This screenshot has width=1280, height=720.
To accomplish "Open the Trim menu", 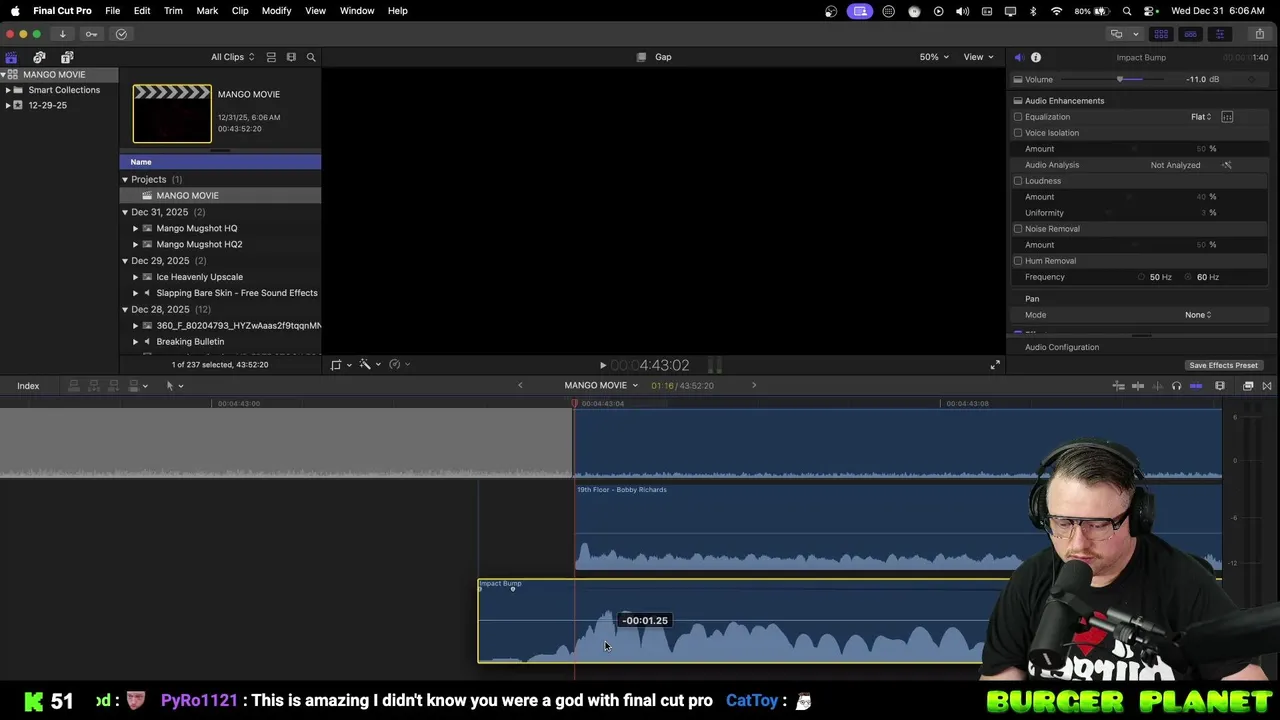I will click(173, 11).
